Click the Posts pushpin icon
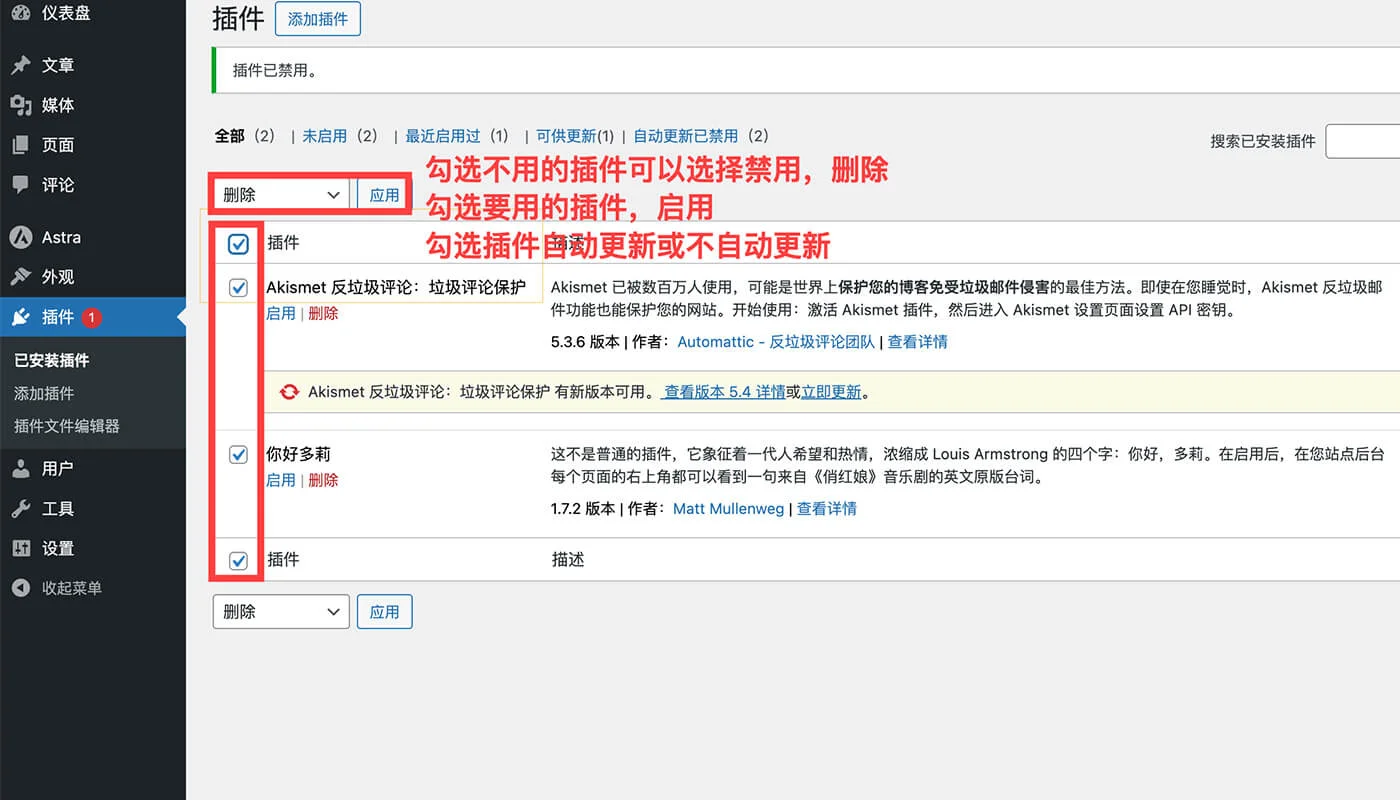This screenshot has width=1400, height=800. (20, 65)
